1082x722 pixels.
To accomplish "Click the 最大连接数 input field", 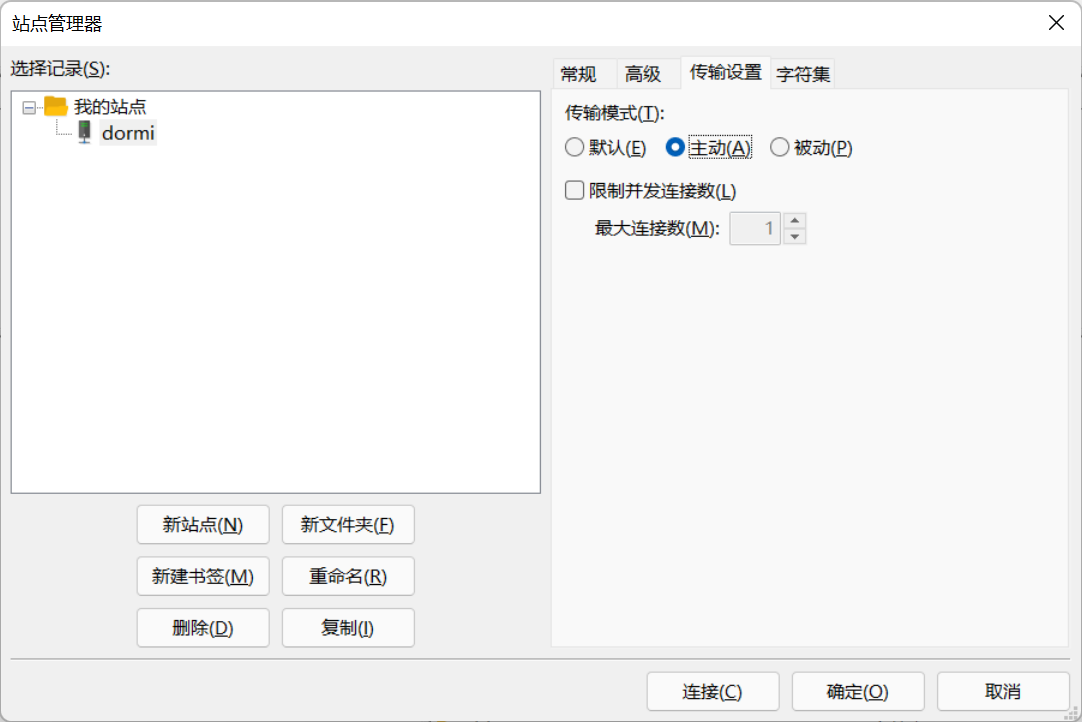I will click(755, 228).
